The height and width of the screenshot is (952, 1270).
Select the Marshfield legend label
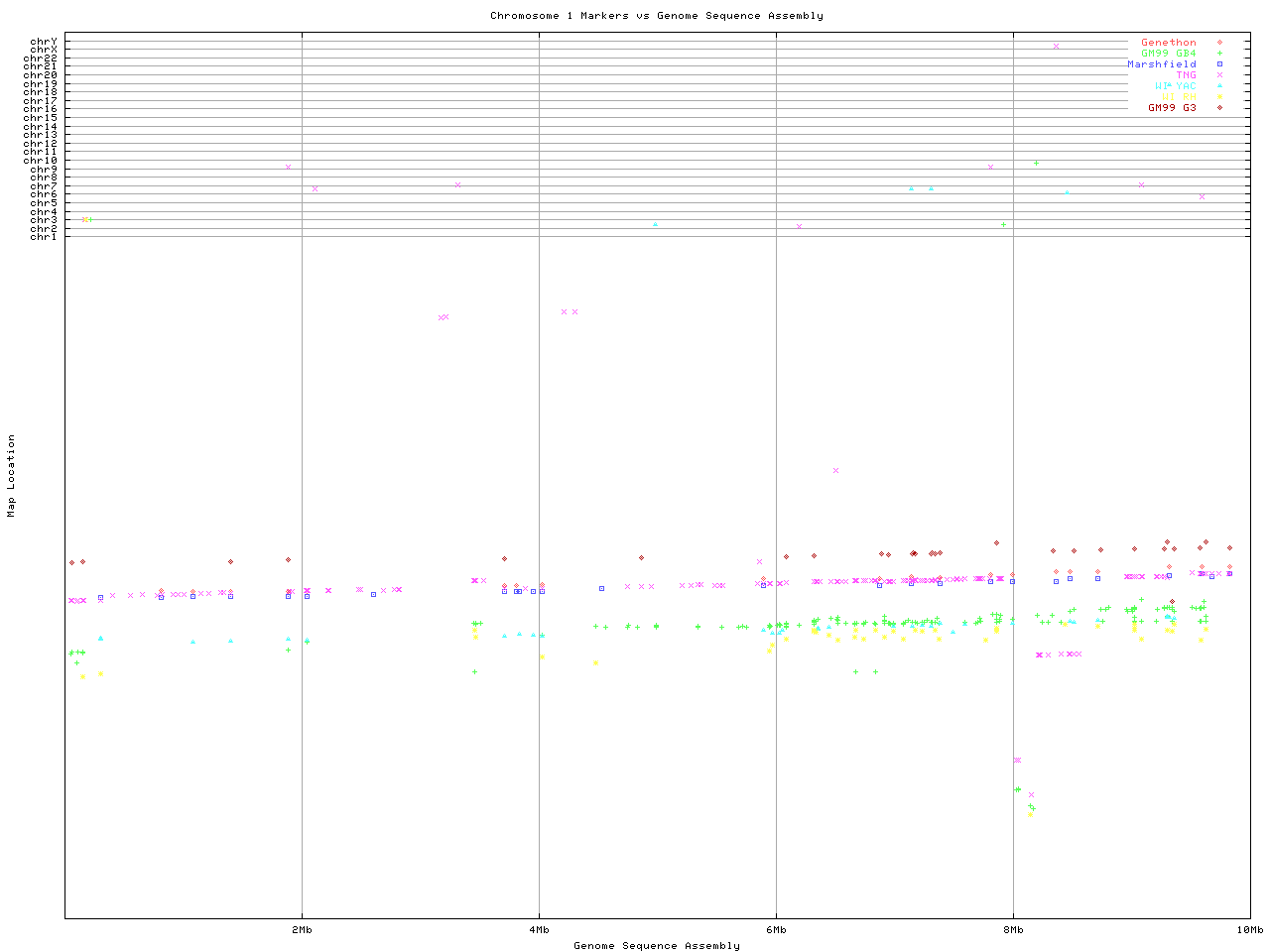[x=1161, y=64]
